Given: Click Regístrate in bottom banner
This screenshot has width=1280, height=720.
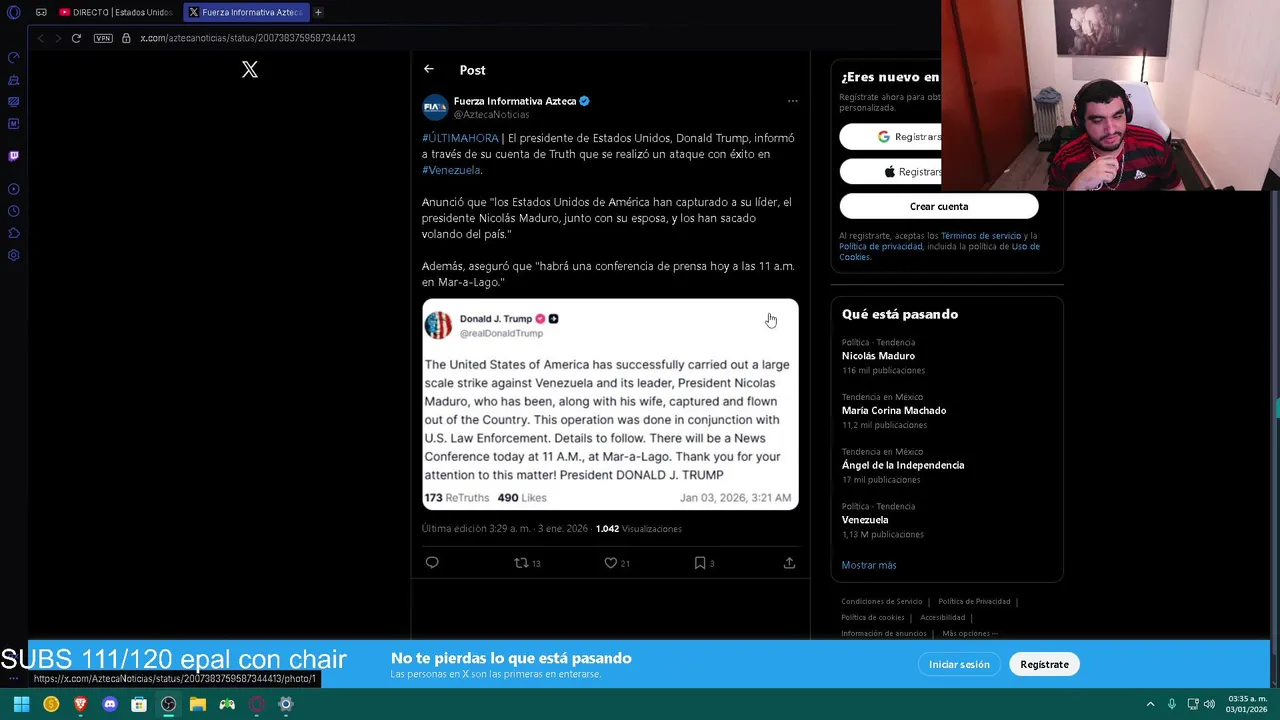Looking at the screenshot, I should coord(1044,664).
